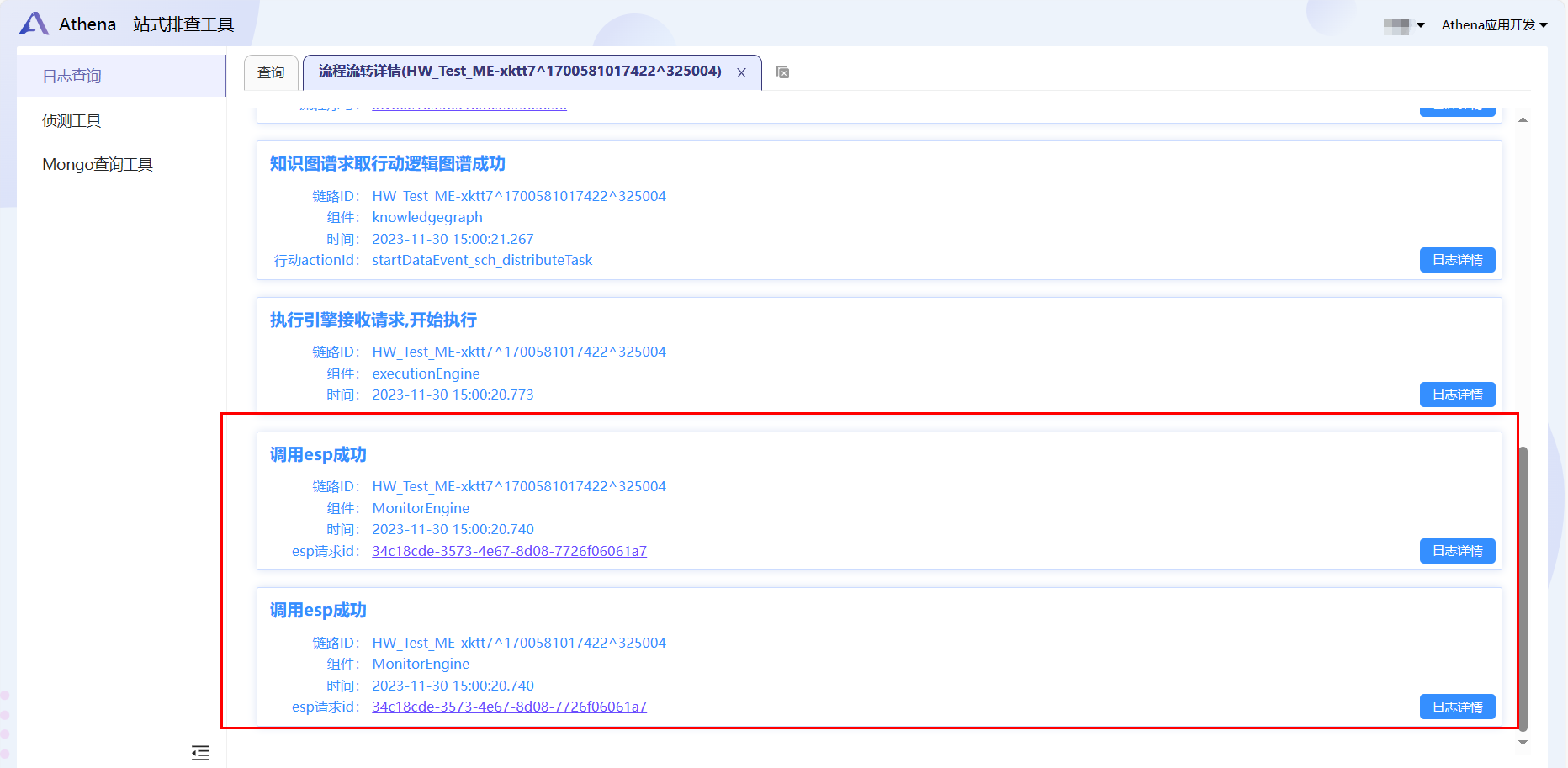Collapse the sidebar menu icon
This screenshot has height=768, width=1568.
[x=200, y=752]
